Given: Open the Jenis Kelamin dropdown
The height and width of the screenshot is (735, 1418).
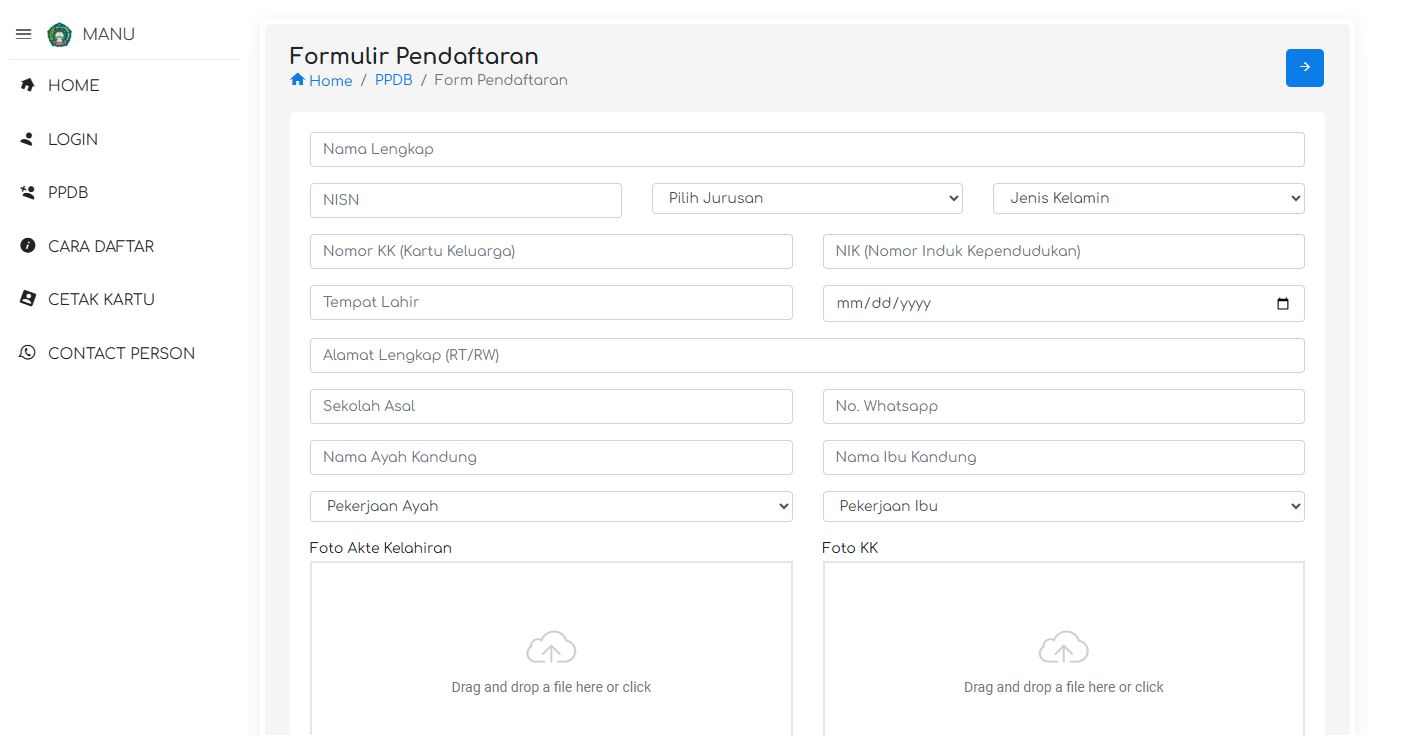Looking at the screenshot, I should tap(1148, 199).
